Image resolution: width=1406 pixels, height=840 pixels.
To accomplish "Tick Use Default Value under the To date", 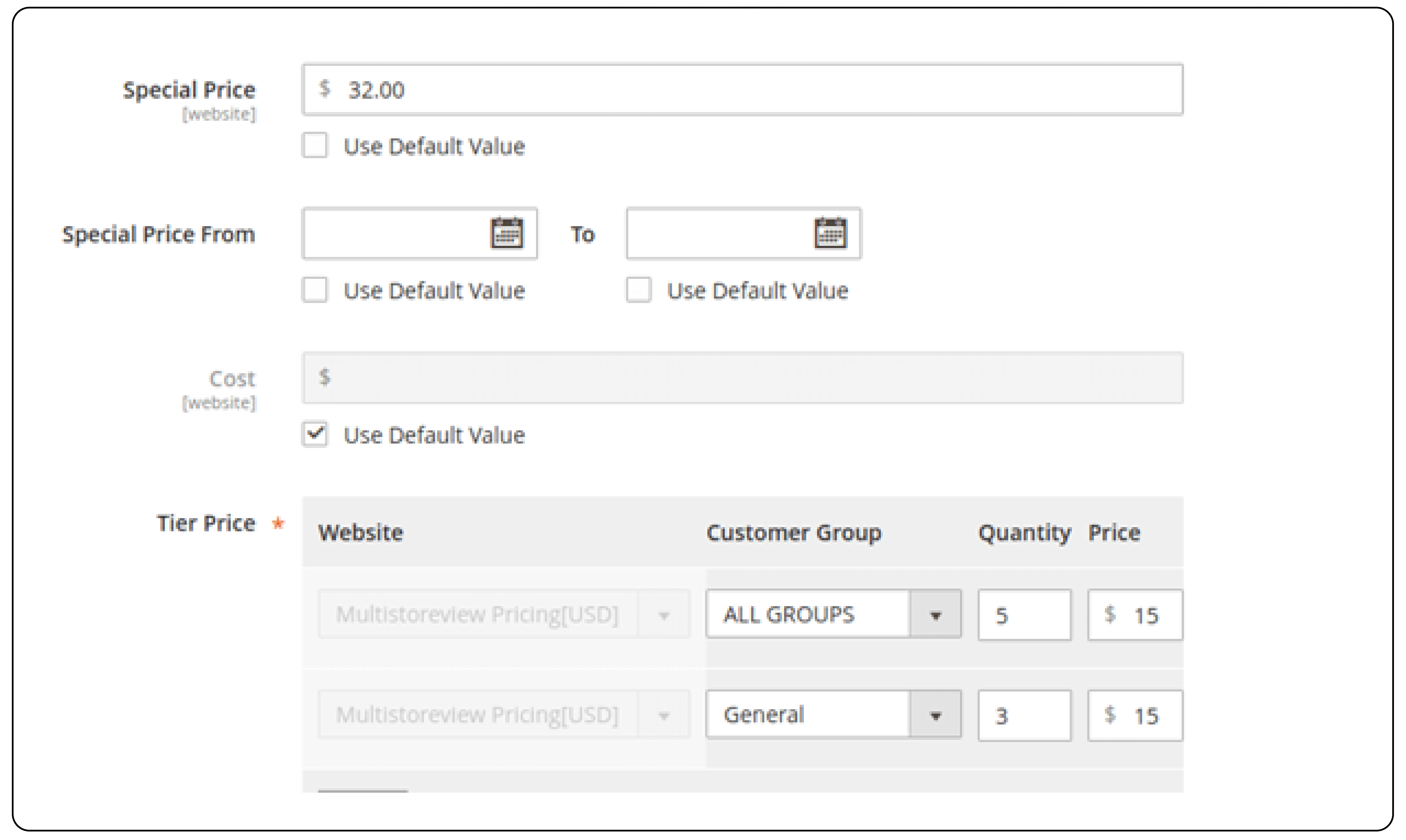I will tap(638, 290).
